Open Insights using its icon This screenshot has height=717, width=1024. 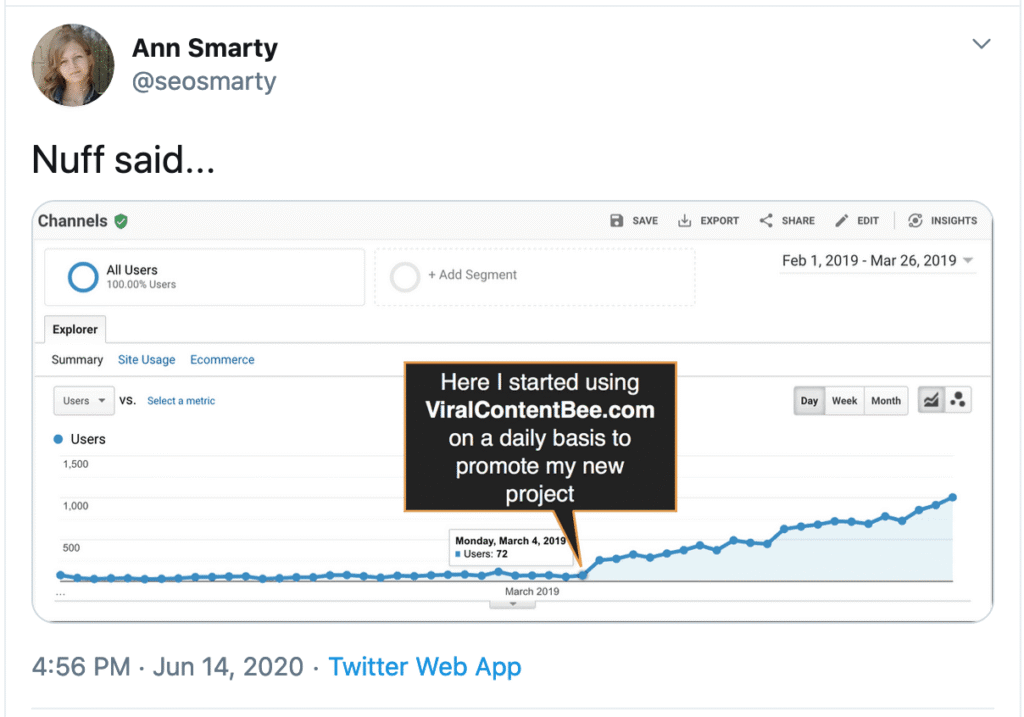[915, 221]
